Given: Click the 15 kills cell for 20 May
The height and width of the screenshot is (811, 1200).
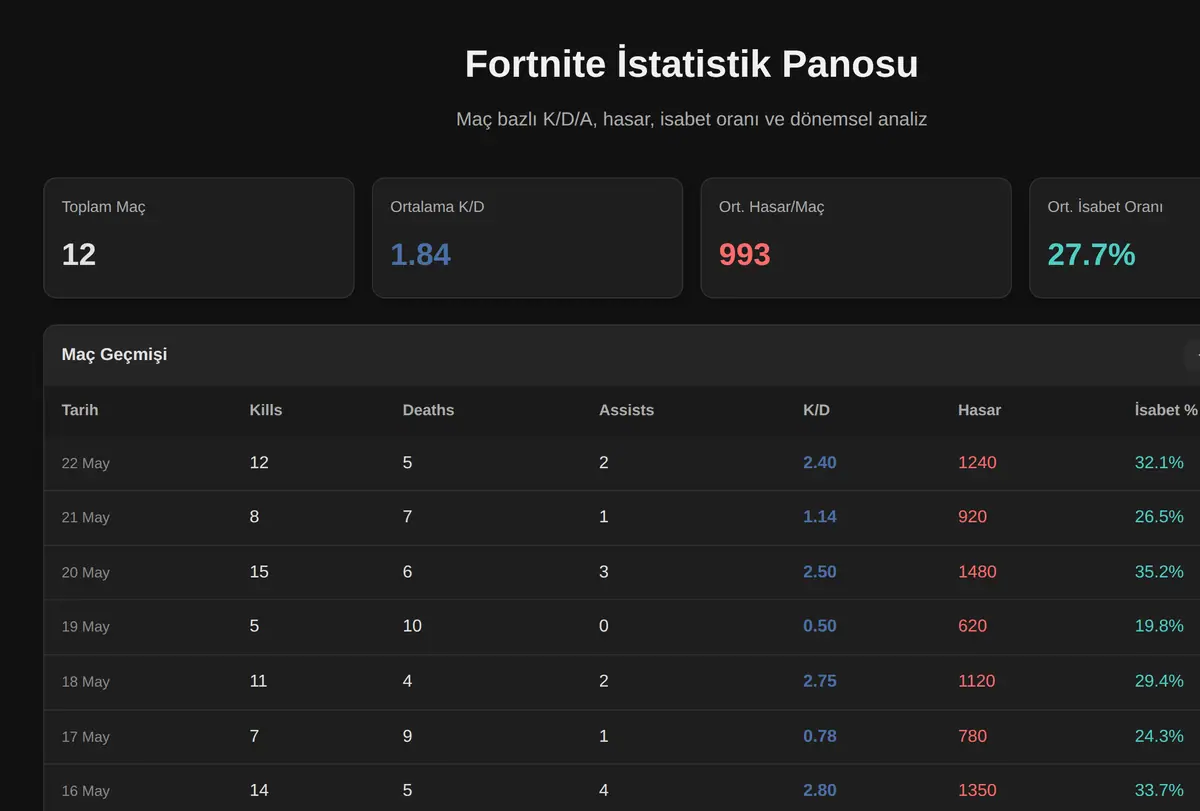Looking at the screenshot, I should (x=259, y=572).
